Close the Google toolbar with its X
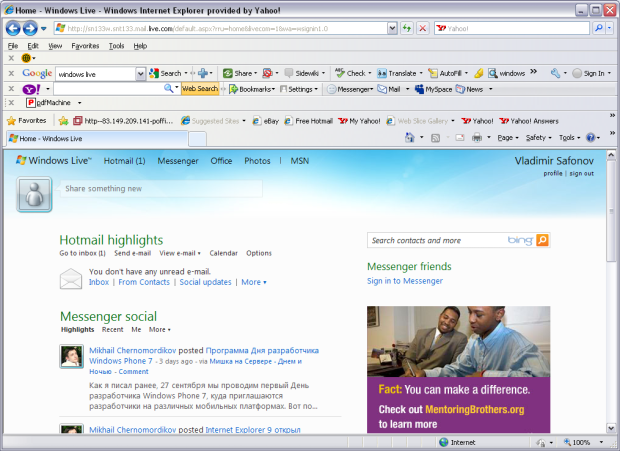620x451 pixels. (x=11, y=73)
